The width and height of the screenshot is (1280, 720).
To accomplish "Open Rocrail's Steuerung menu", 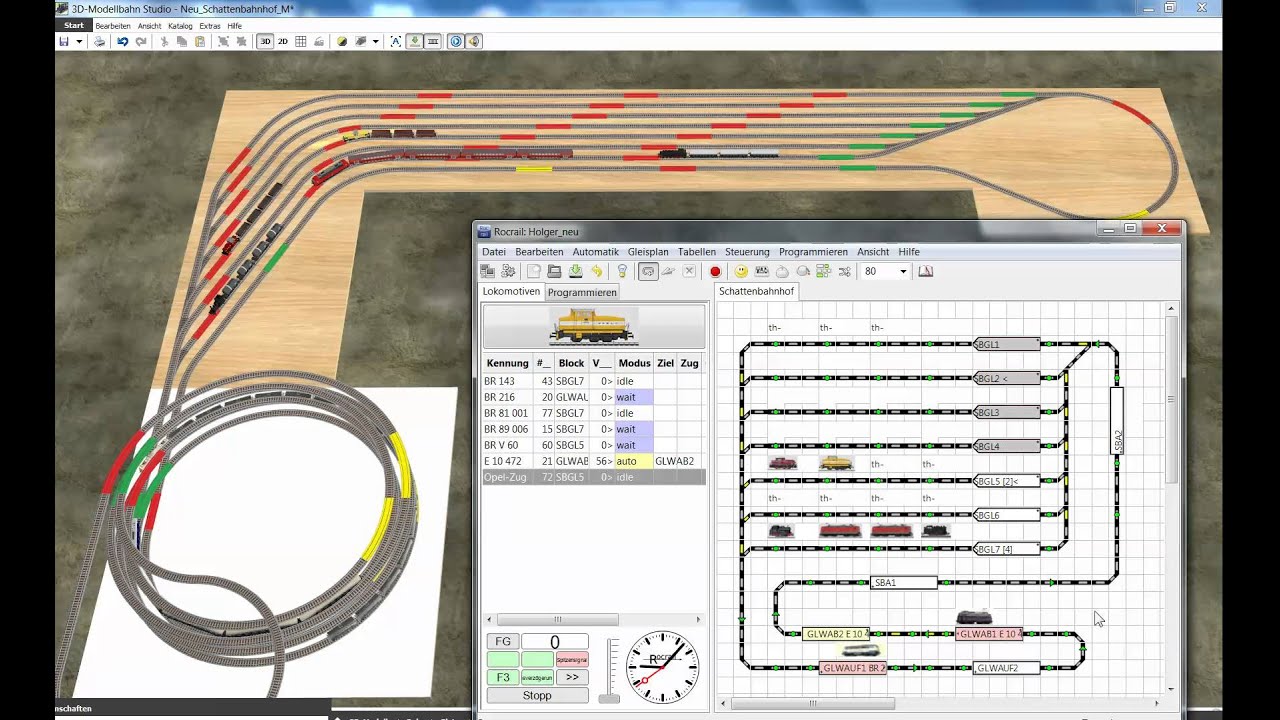I will tap(747, 252).
